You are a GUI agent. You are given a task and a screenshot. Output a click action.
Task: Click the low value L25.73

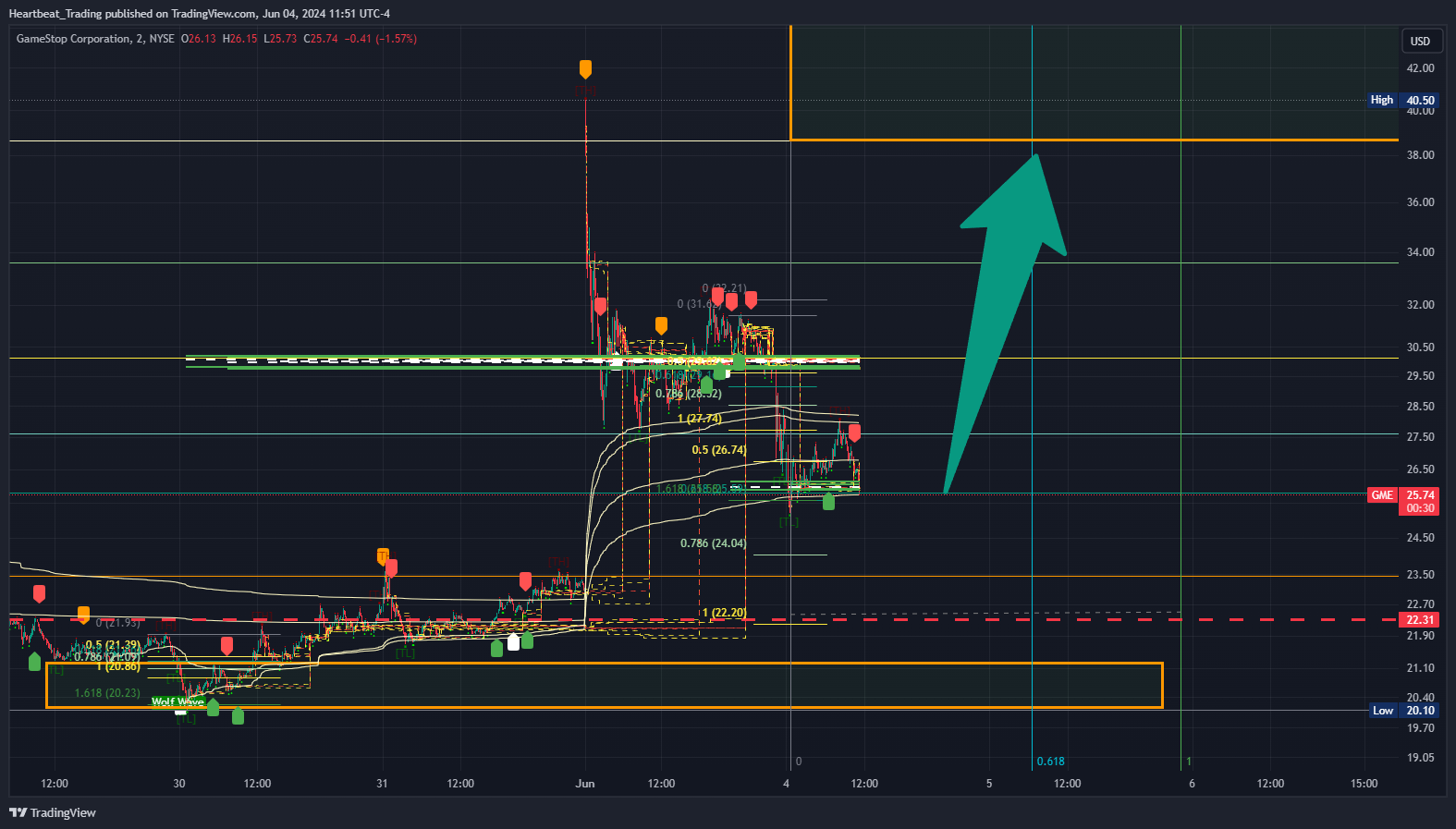pyautogui.click(x=281, y=39)
